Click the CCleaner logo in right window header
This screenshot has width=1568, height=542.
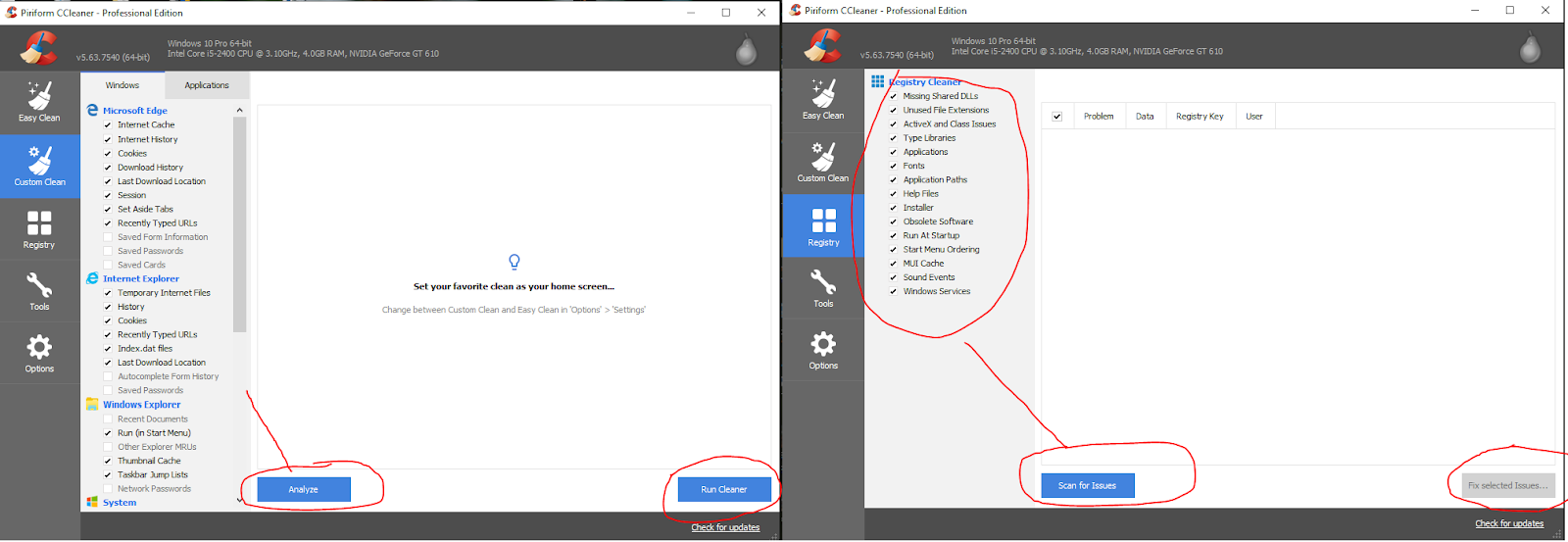(x=822, y=45)
